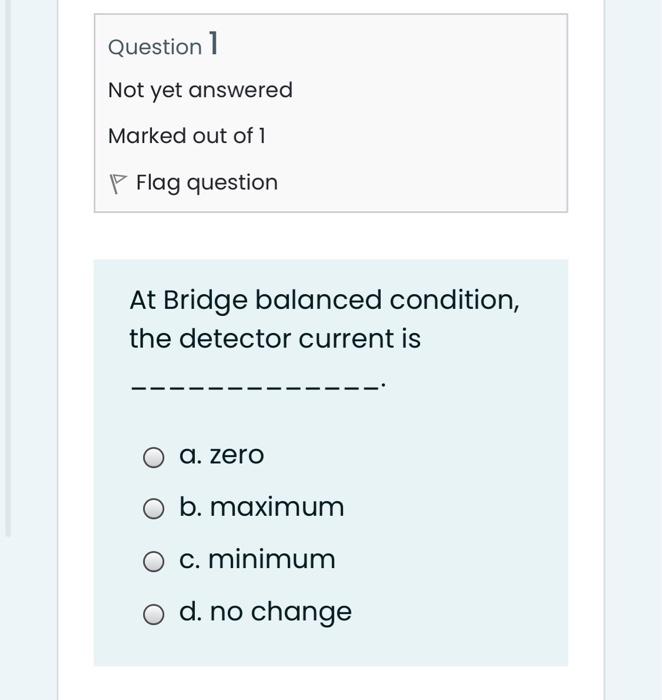Screen dimensions: 662x700
Task: Click the Flag question link text
Action: pos(206,183)
